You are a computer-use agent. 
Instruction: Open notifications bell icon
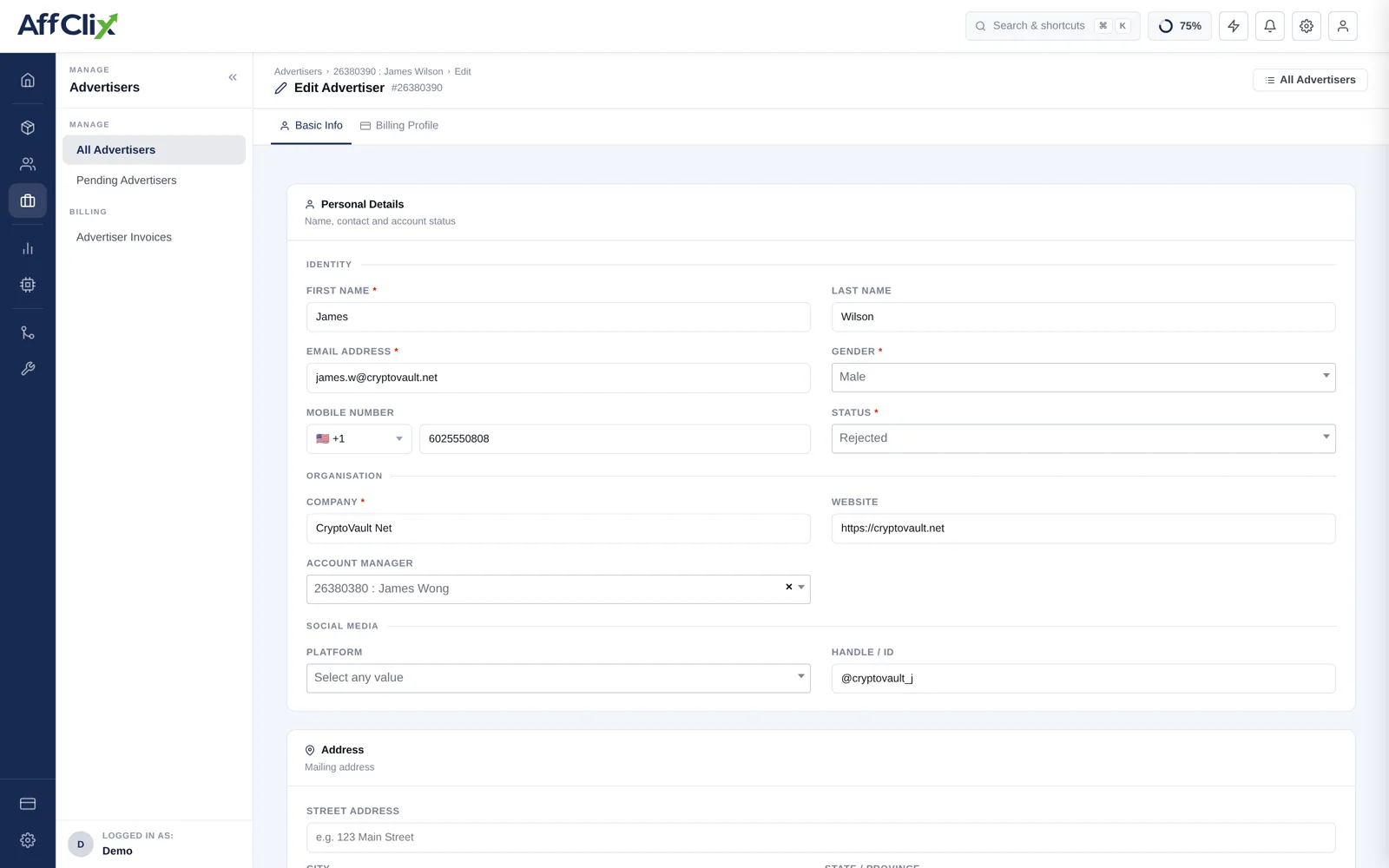(x=1270, y=26)
